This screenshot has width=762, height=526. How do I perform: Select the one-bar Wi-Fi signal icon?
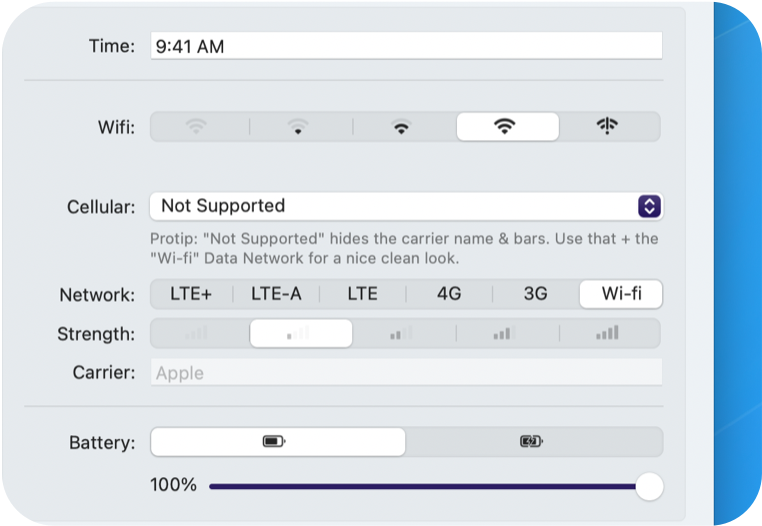pyautogui.click(x=298, y=127)
